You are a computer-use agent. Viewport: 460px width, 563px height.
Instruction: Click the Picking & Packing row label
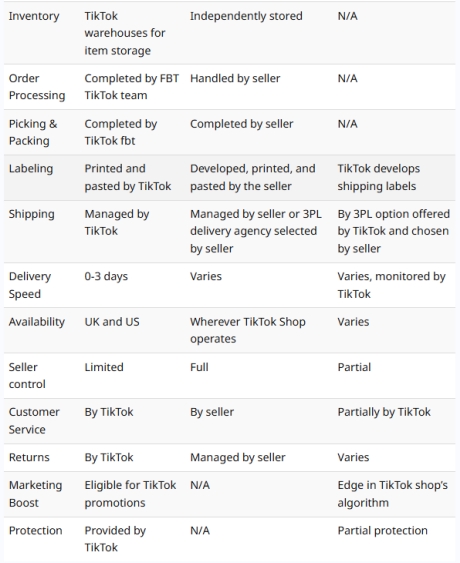point(33,132)
